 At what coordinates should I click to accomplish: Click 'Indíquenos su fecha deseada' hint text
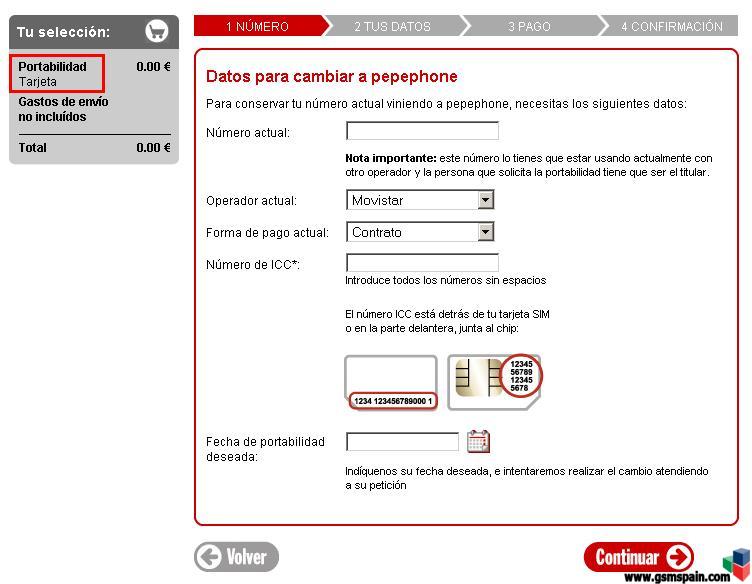click(x=527, y=478)
